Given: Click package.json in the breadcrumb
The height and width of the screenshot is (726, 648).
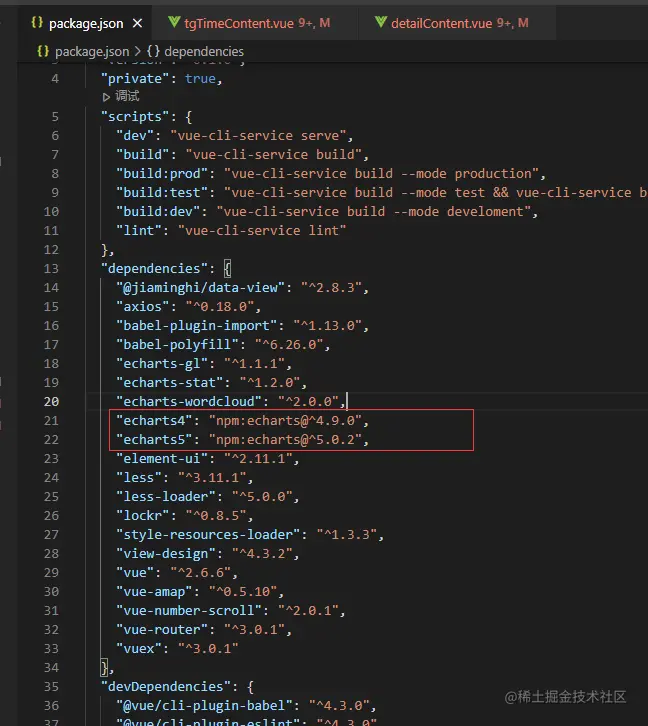Looking at the screenshot, I should pyautogui.click(x=92, y=51).
